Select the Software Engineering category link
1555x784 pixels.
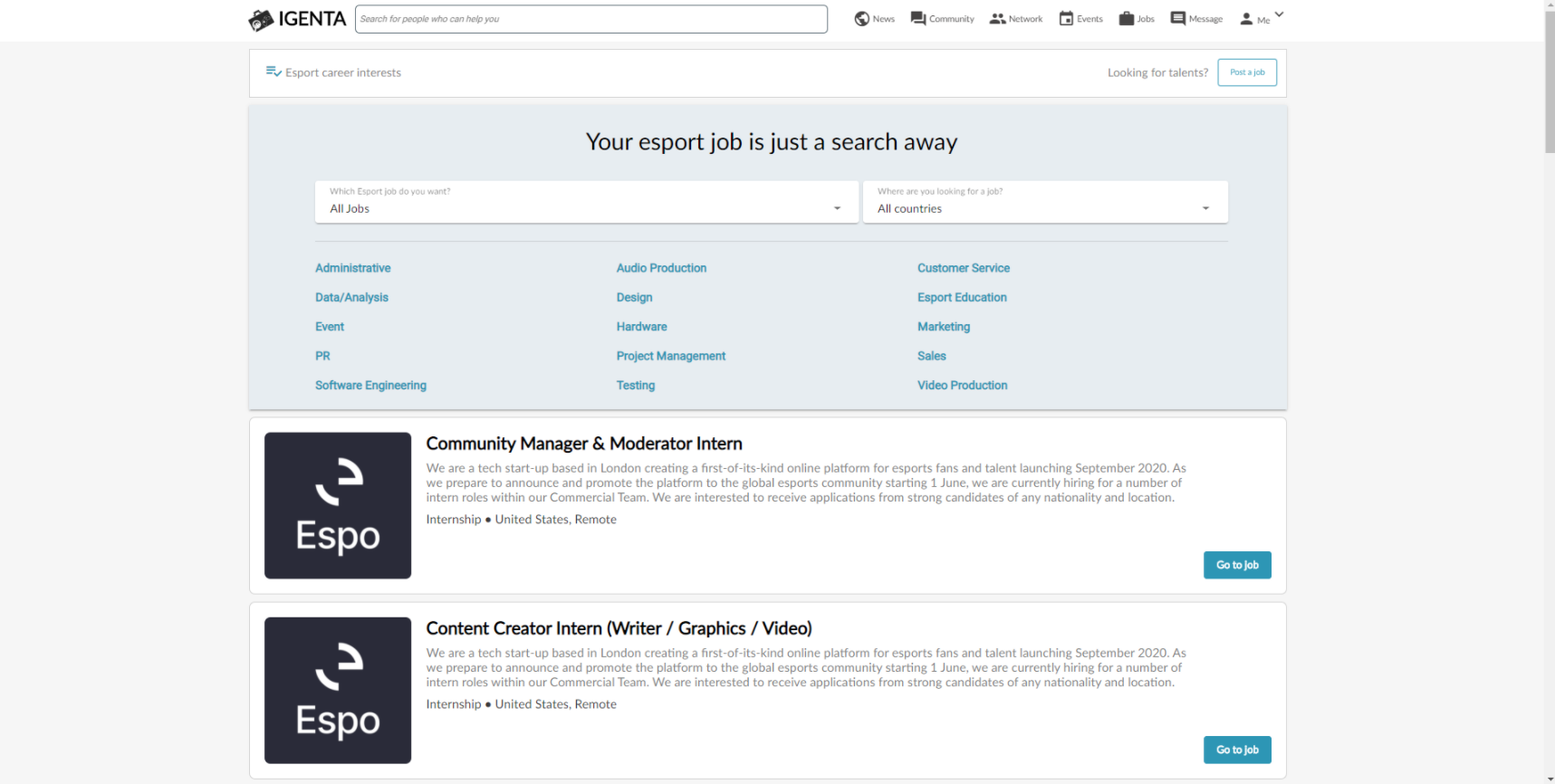tap(370, 386)
